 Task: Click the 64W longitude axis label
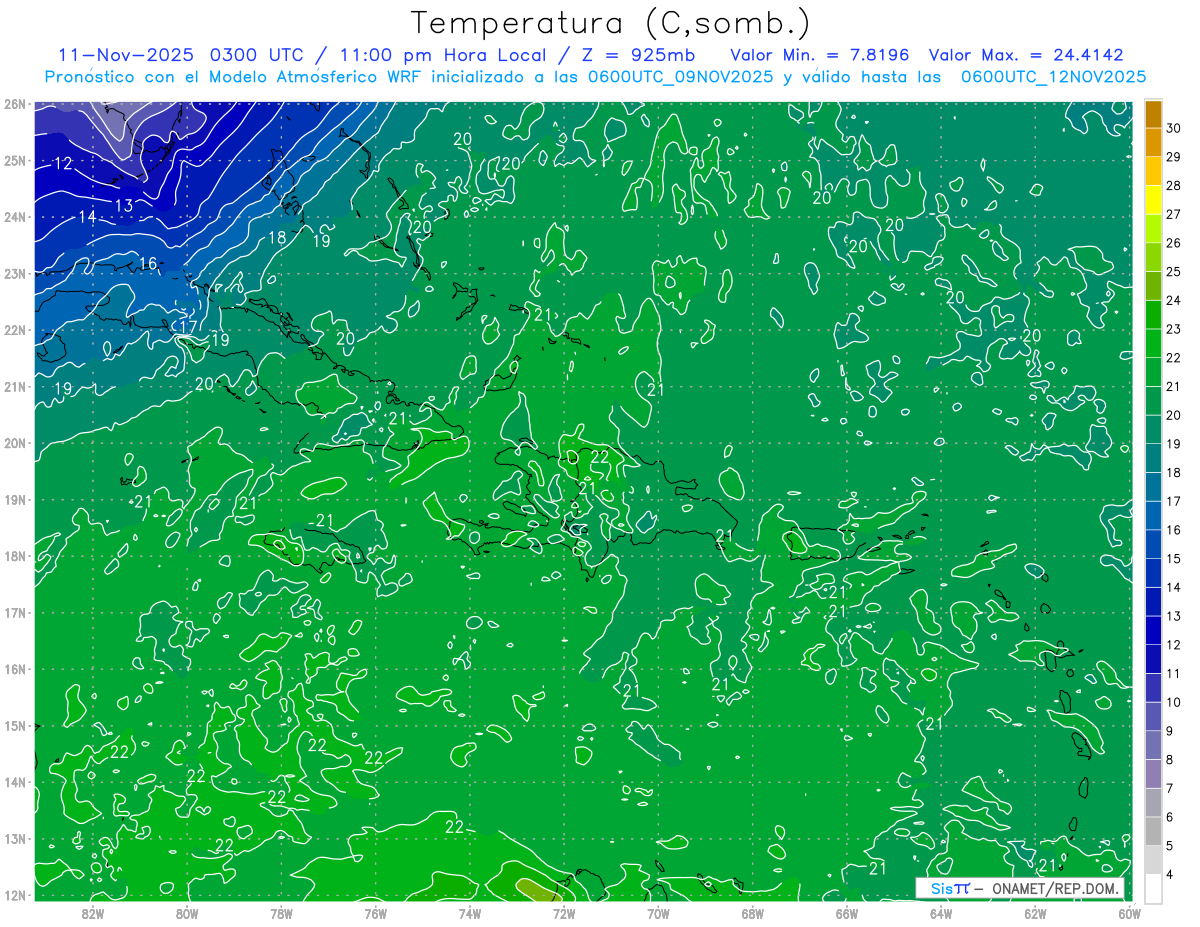tap(941, 913)
